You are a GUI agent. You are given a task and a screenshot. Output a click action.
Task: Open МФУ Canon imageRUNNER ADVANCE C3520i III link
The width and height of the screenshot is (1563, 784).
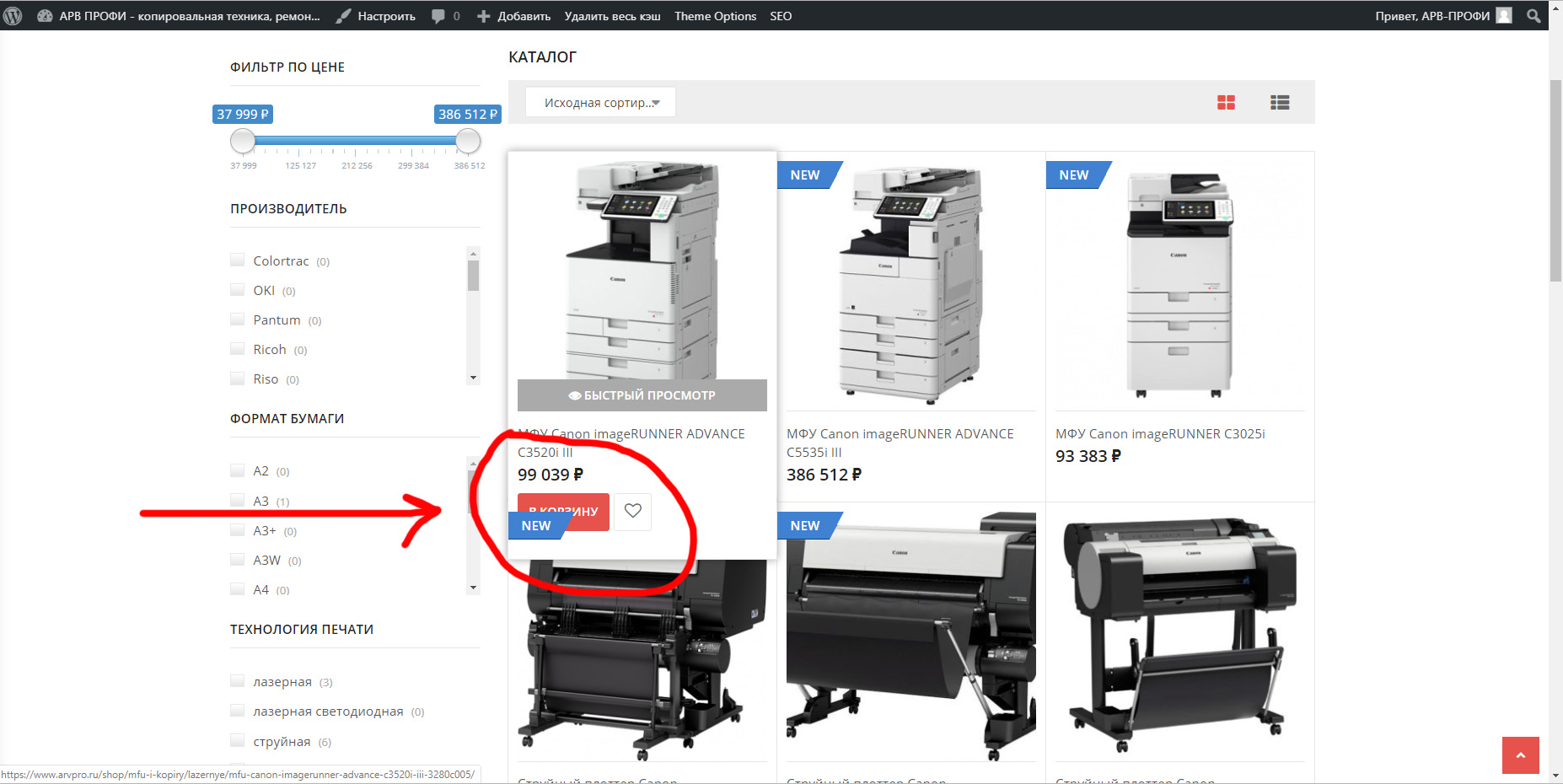tap(631, 443)
